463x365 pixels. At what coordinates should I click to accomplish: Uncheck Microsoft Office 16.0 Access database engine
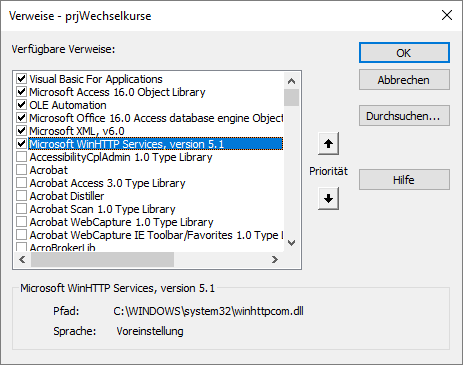[21, 118]
